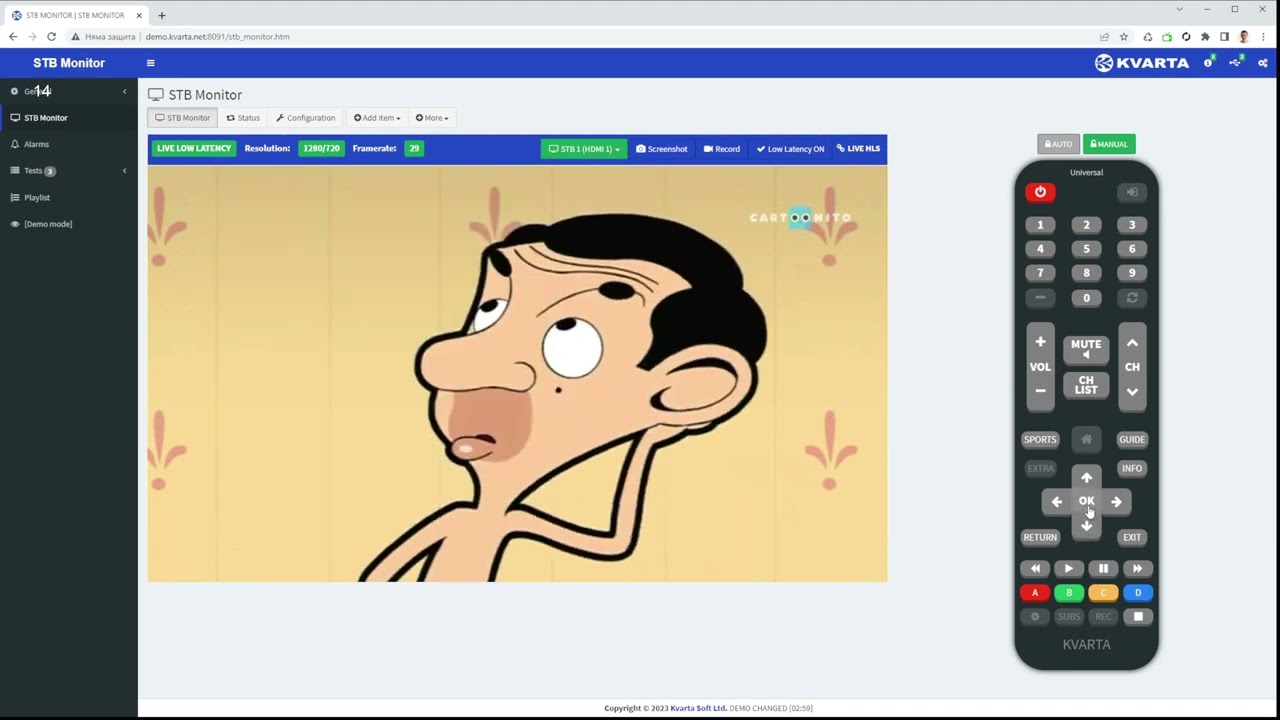Open Alarms in the sidebar
Screen dimensions: 1280x720
tap(69, 144)
